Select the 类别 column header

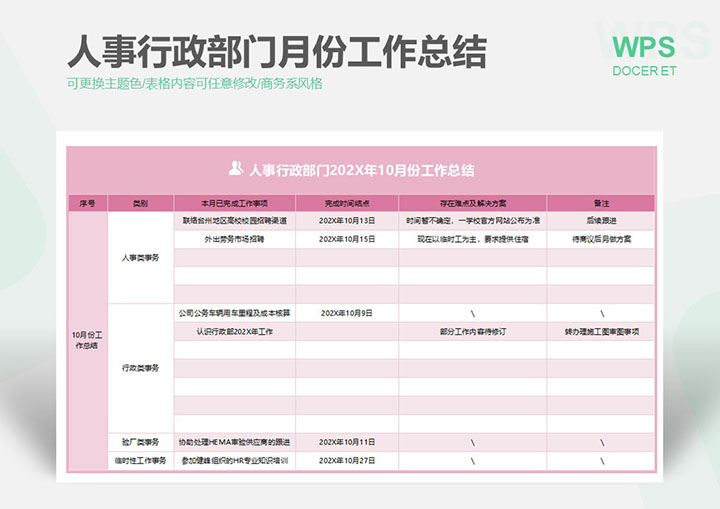(x=140, y=203)
